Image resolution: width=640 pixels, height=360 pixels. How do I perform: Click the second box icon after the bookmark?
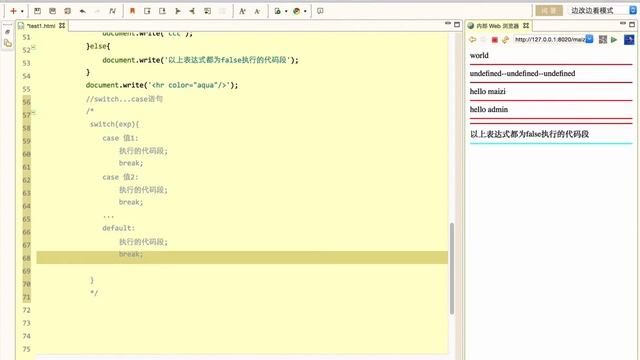coord(162,11)
